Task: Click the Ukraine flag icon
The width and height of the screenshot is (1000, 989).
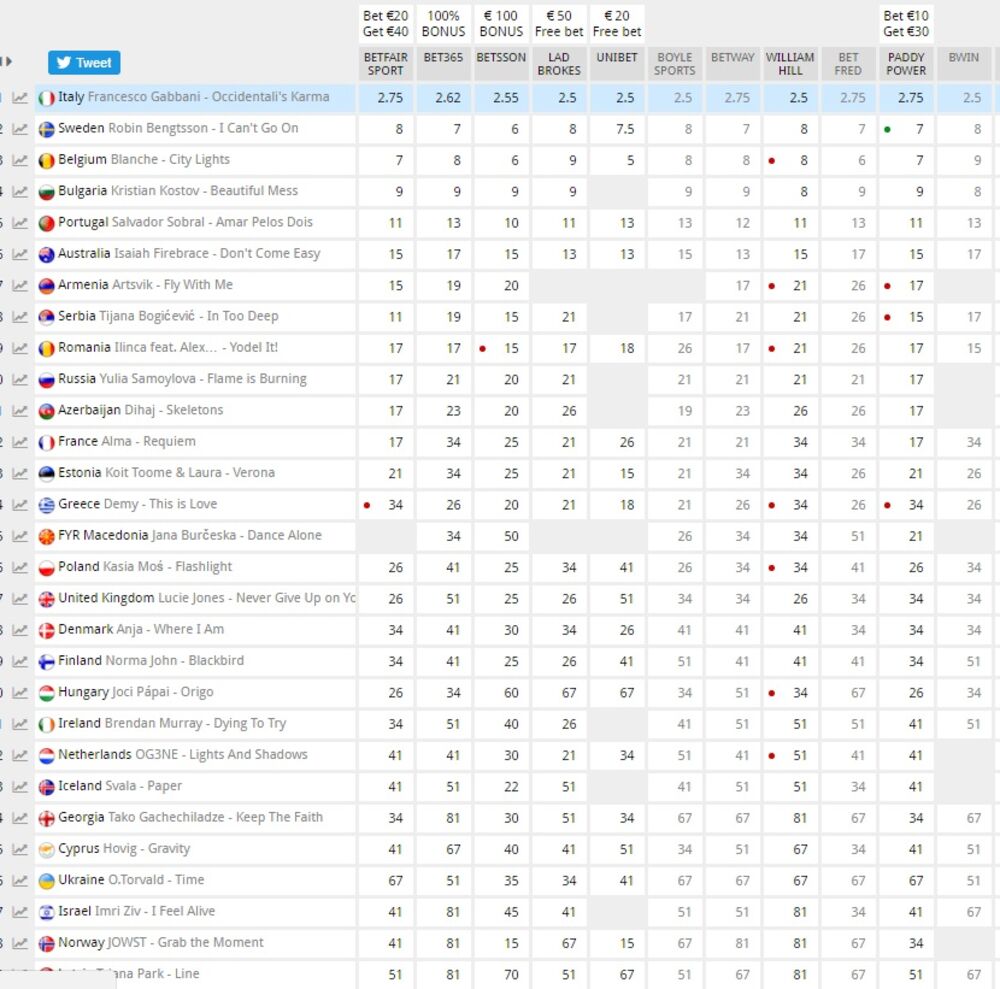Action: tap(46, 881)
